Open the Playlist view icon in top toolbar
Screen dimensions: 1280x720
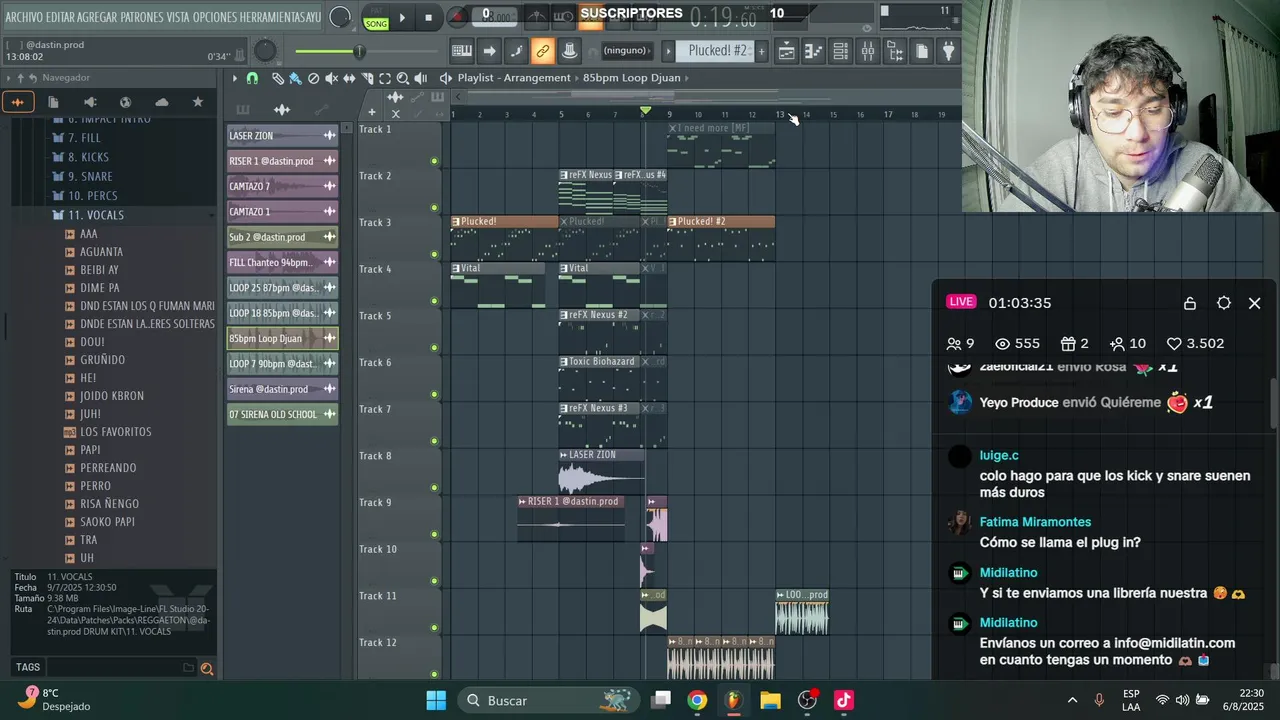(787, 51)
